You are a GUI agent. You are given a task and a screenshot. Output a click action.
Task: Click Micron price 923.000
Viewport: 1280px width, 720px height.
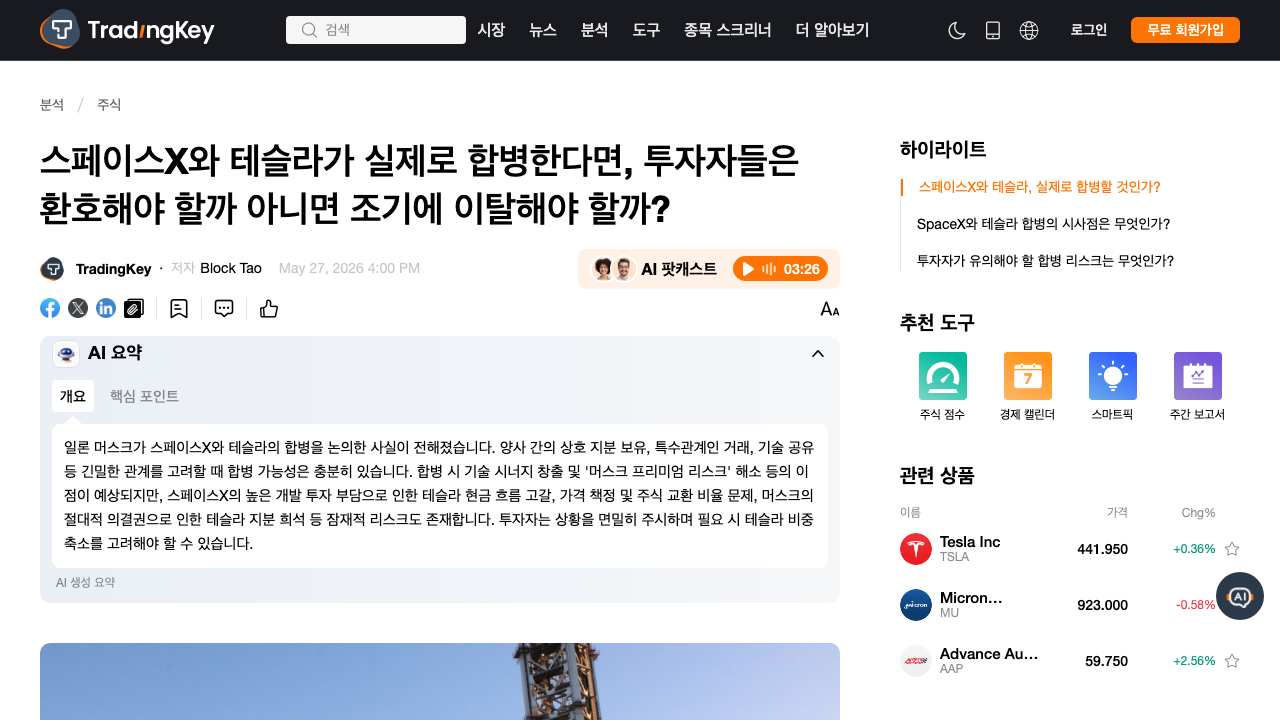click(1102, 605)
